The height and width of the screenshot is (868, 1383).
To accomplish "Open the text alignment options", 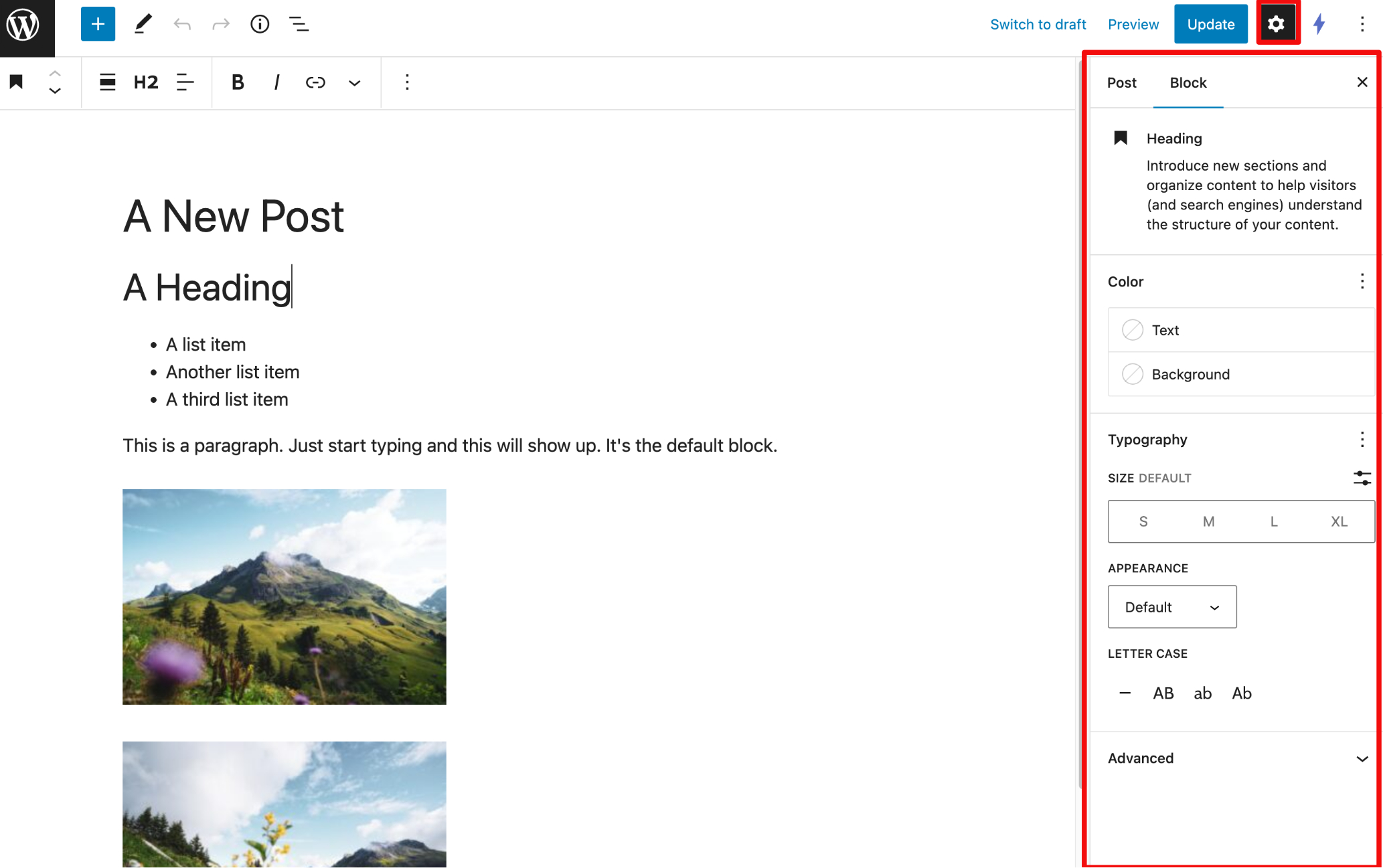I will 185,82.
